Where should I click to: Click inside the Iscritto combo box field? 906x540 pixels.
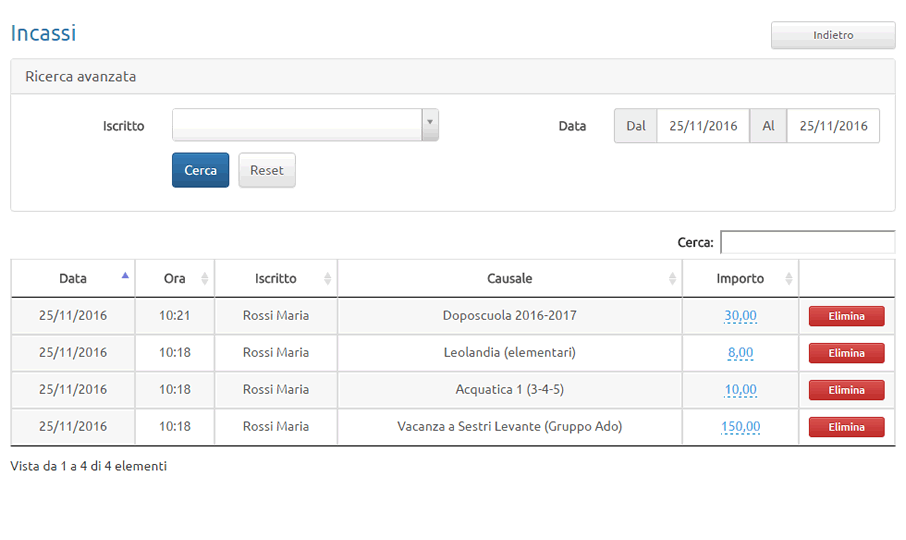click(x=297, y=125)
